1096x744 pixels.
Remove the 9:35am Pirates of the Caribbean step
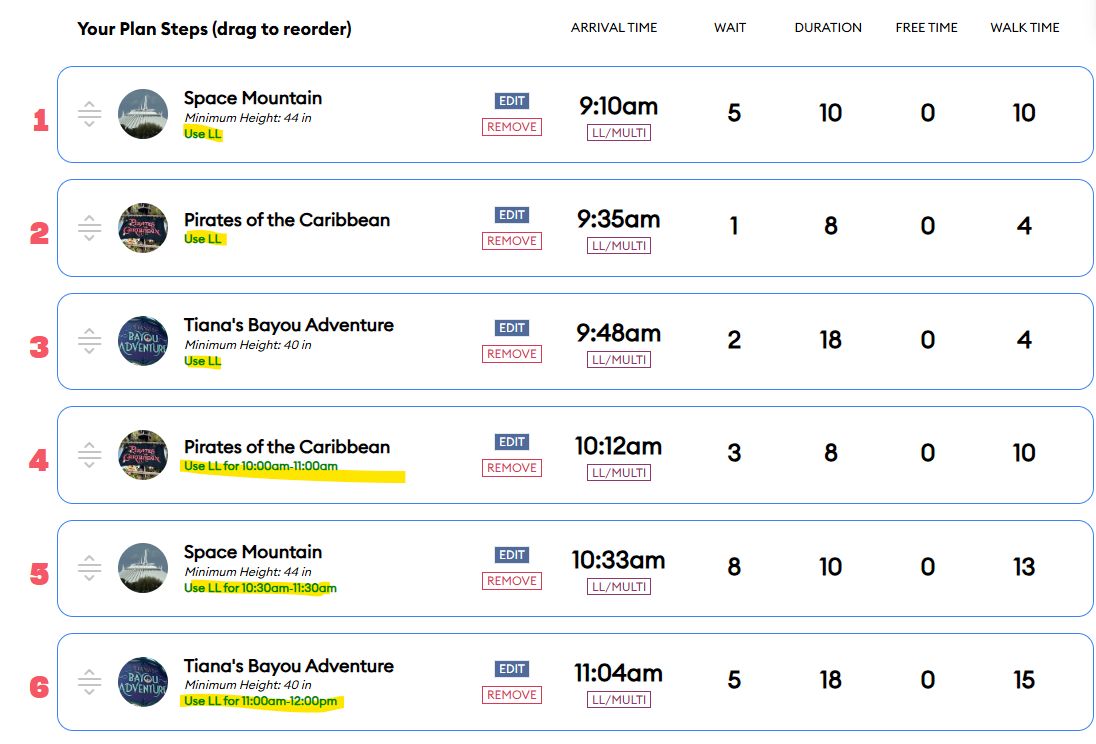(512, 241)
